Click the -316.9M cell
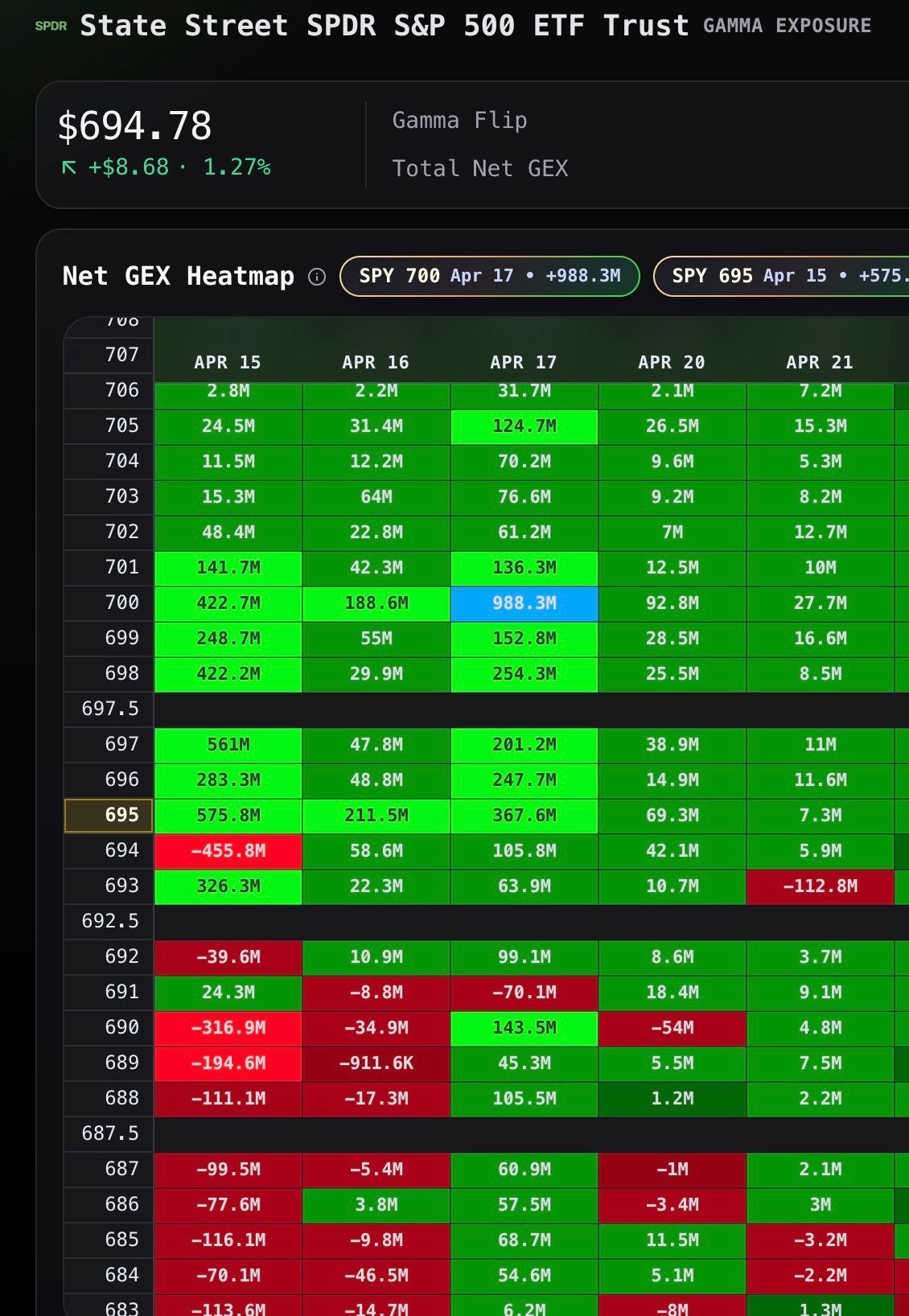 (228, 1028)
